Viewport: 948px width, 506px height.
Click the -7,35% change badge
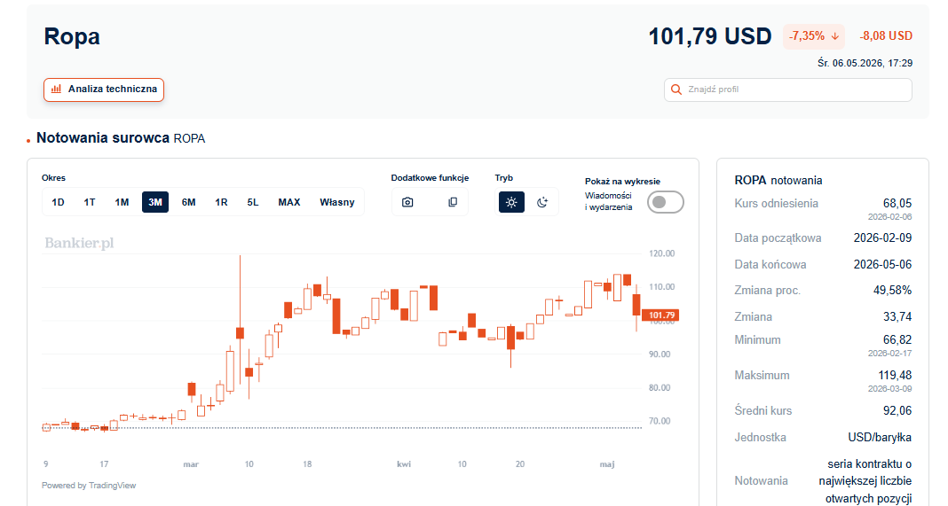[x=814, y=36]
